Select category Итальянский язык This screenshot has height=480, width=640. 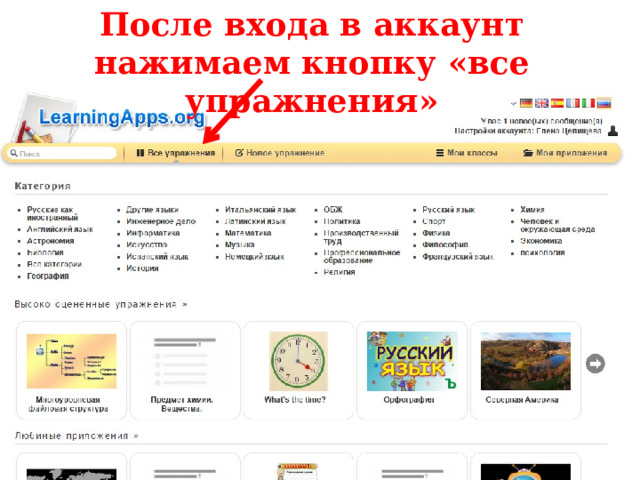260,210
